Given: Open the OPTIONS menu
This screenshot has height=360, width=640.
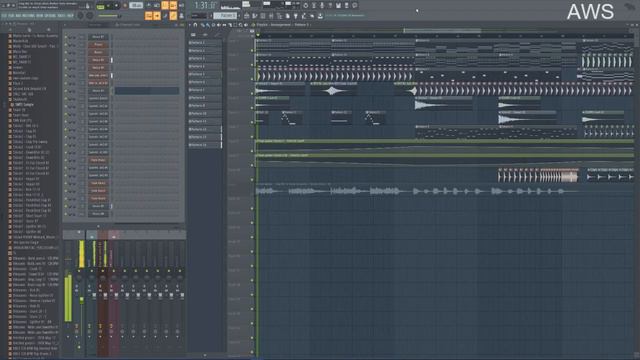Looking at the screenshot, I should [50, 16].
